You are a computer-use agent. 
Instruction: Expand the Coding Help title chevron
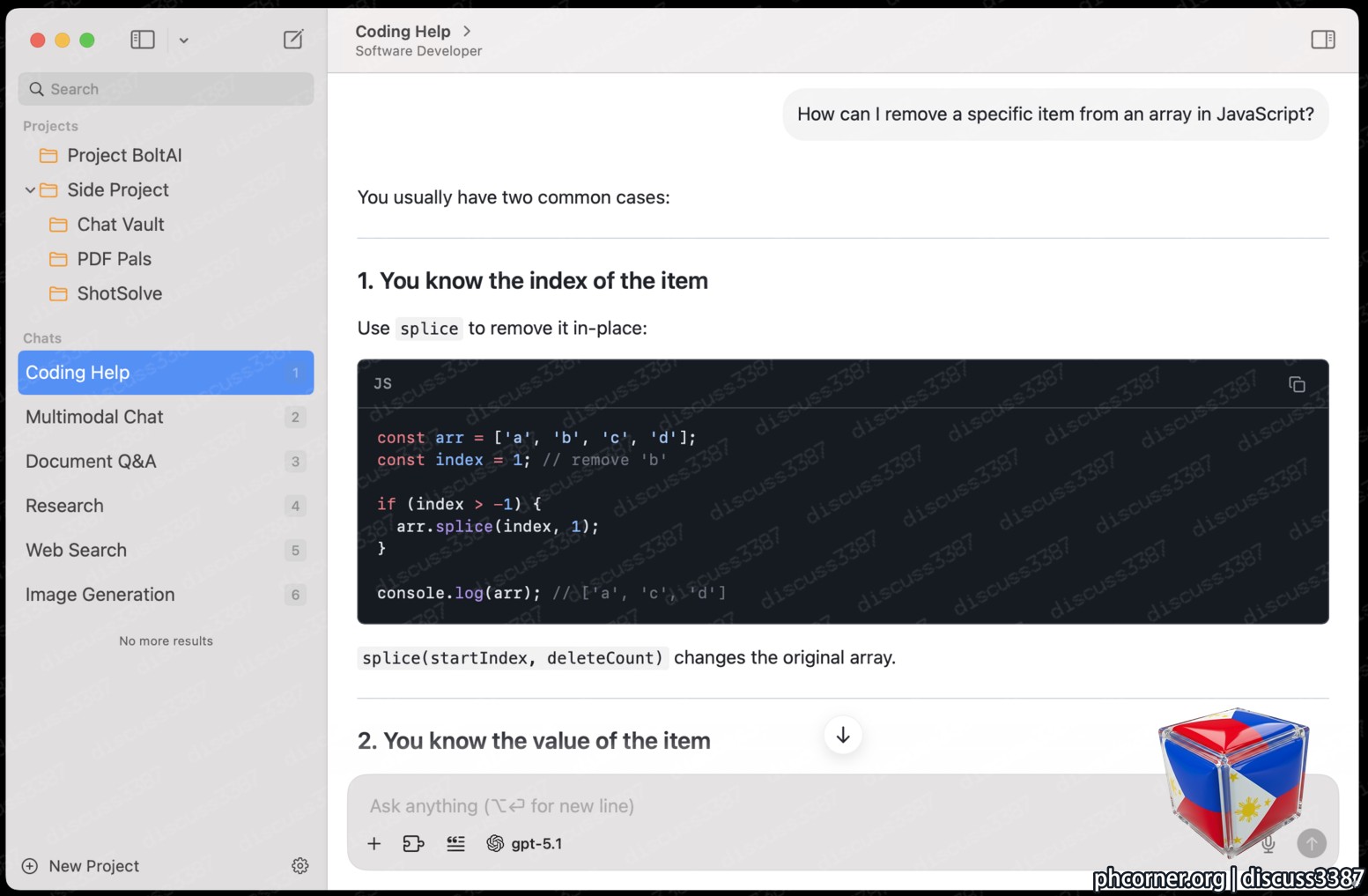tap(467, 31)
